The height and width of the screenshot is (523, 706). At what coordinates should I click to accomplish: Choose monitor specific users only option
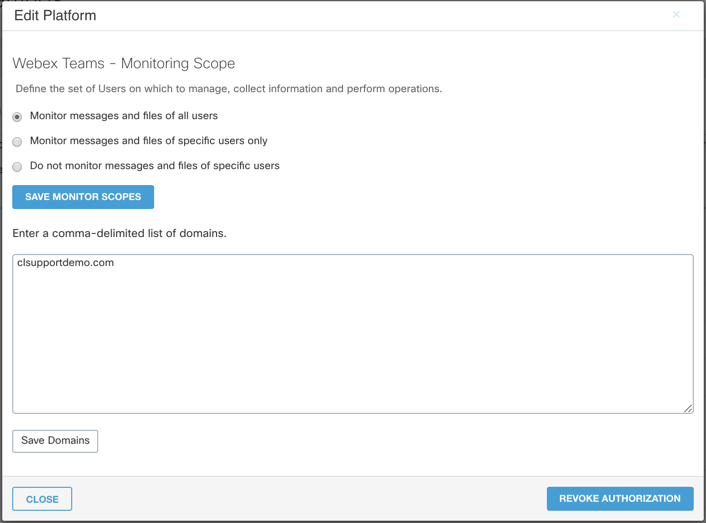click(17, 142)
